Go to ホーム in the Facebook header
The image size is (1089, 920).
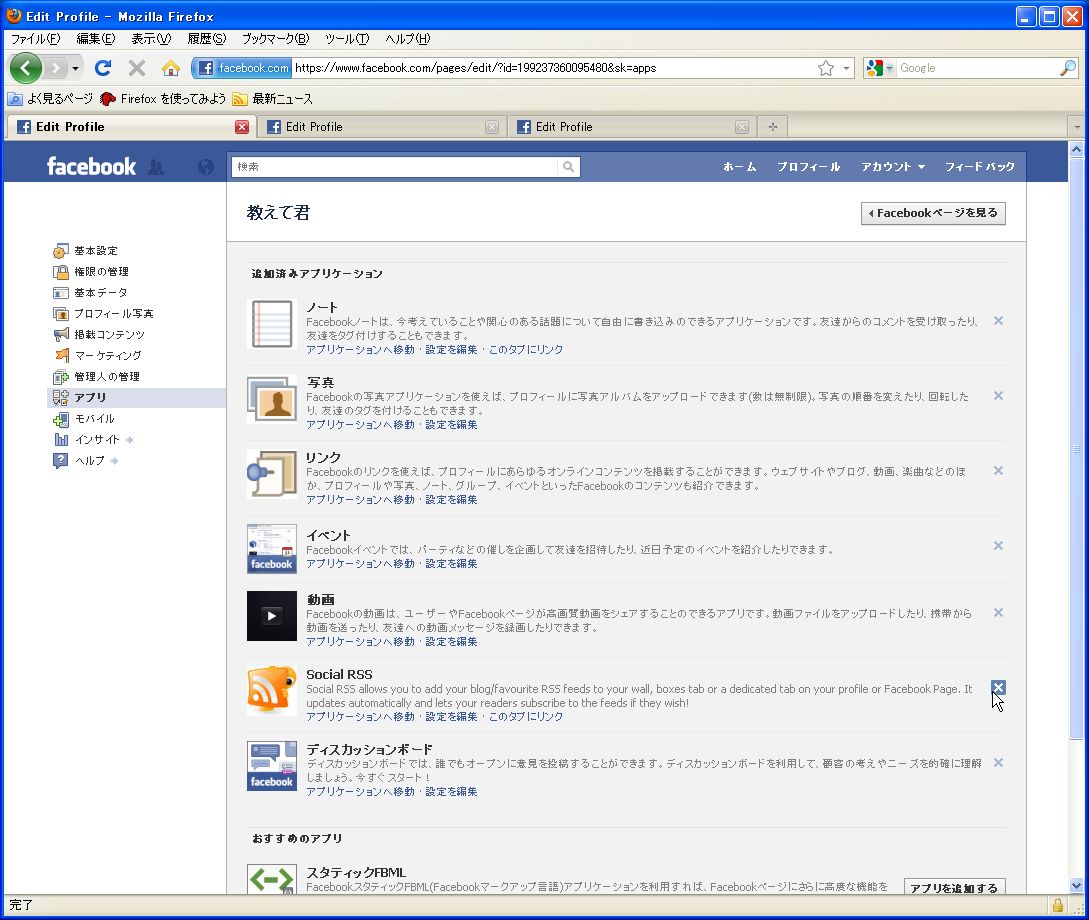(739, 167)
